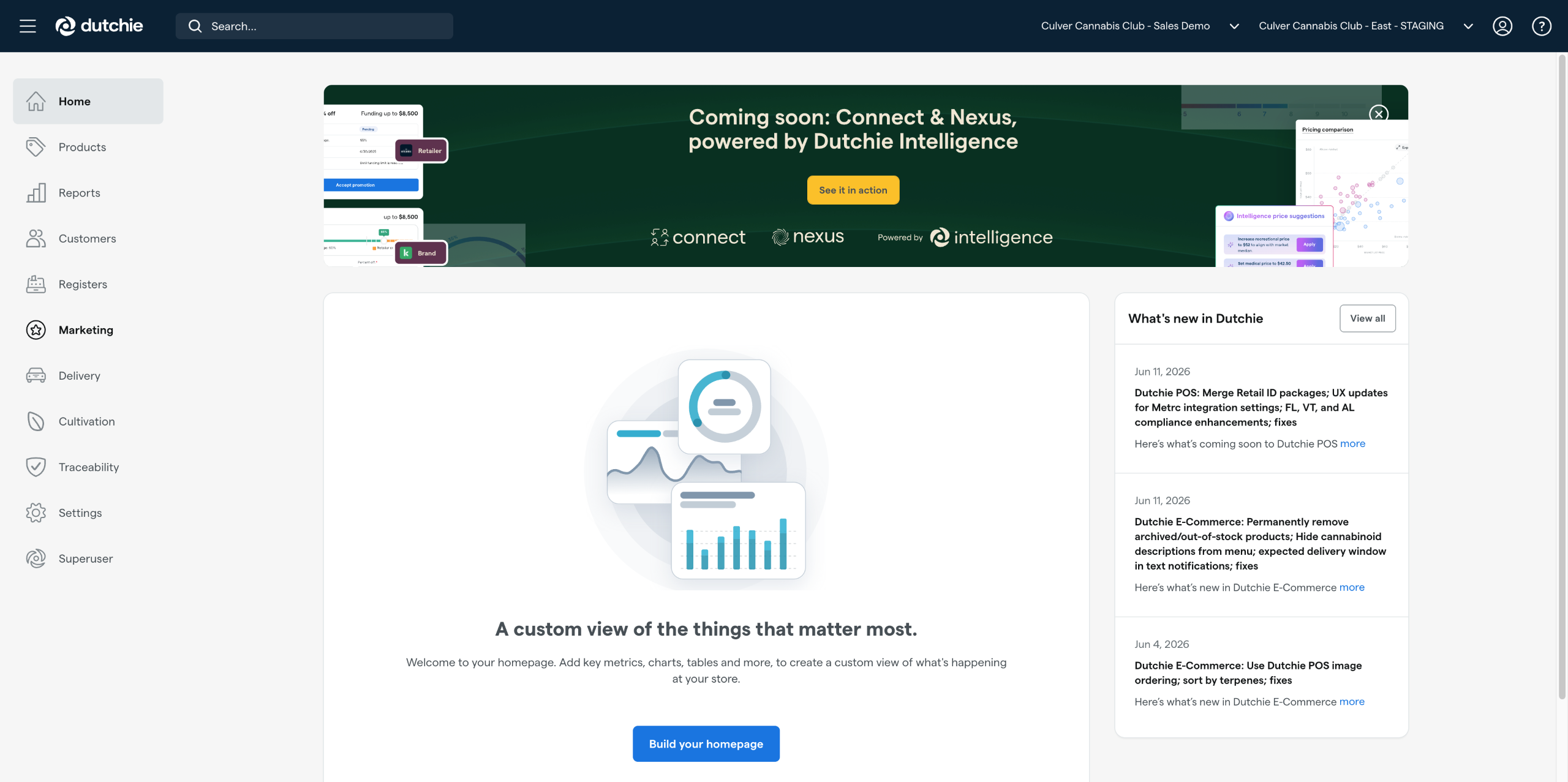
Task: Click the Registers cash register icon
Action: pos(36,284)
